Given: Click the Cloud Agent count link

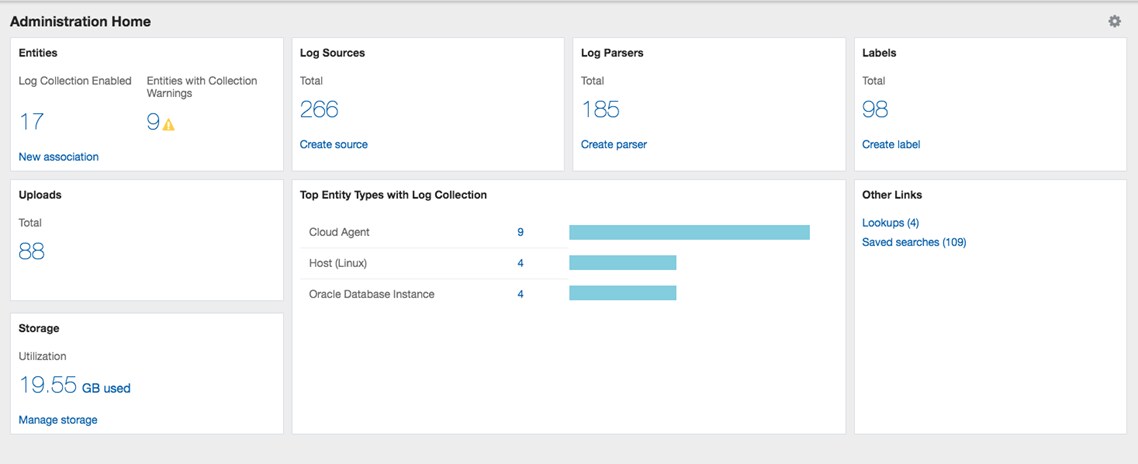Looking at the screenshot, I should 520,232.
